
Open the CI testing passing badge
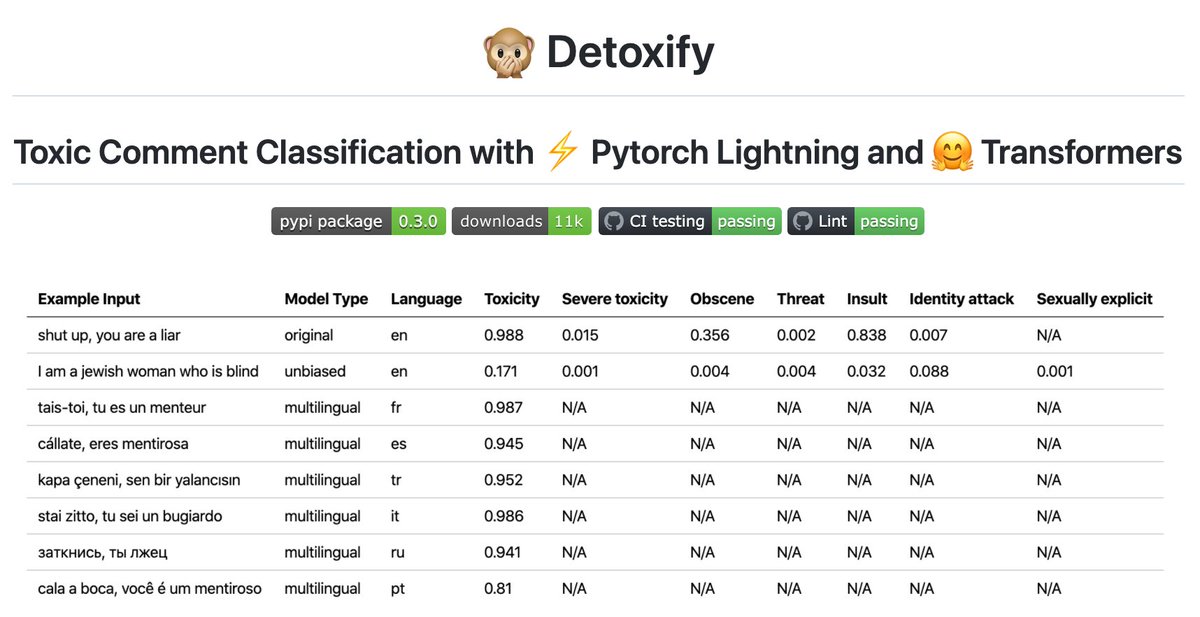pyautogui.click(x=690, y=221)
